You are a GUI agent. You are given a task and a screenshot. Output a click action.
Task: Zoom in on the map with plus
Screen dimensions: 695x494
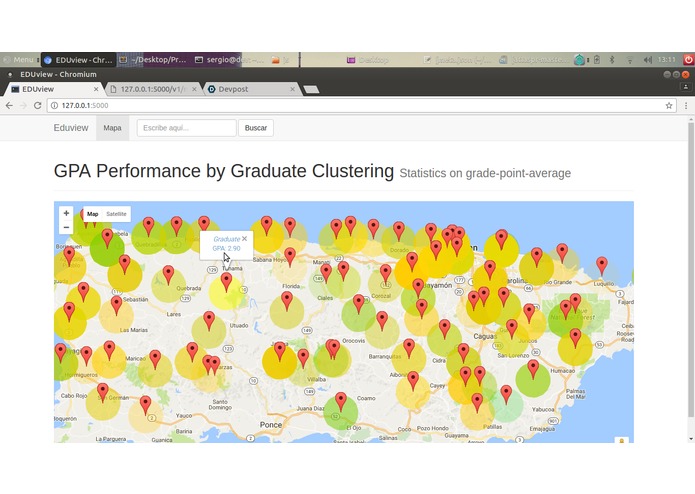pyautogui.click(x=66, y=213)
